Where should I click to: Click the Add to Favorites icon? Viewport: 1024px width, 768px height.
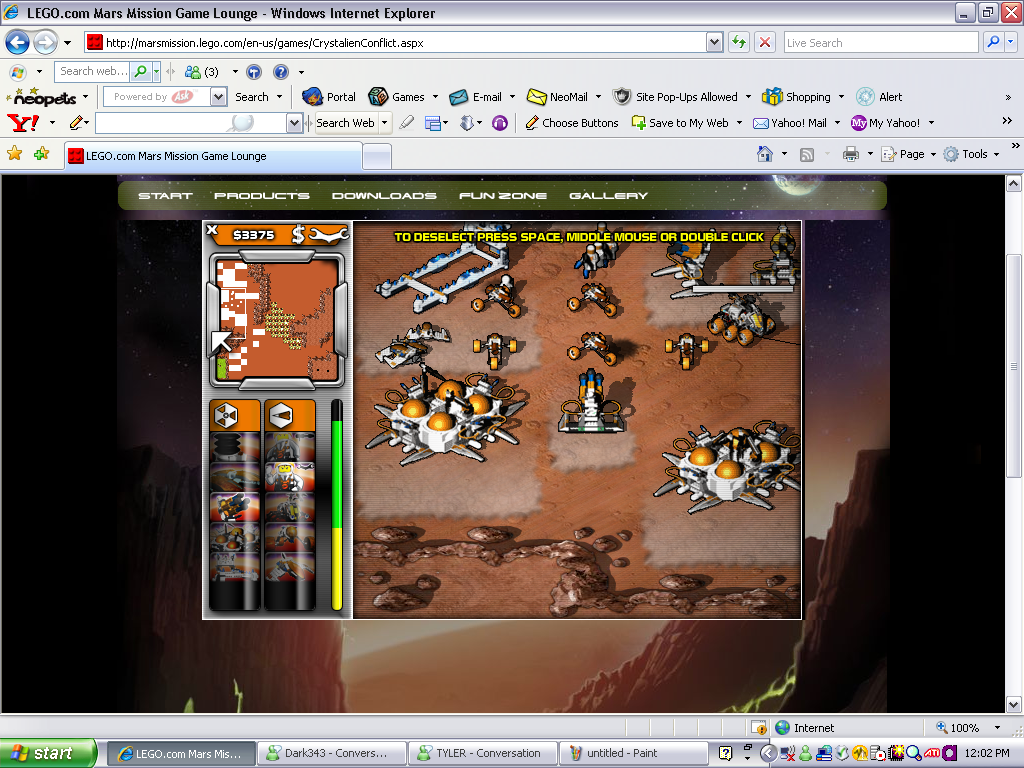point(42,153)
